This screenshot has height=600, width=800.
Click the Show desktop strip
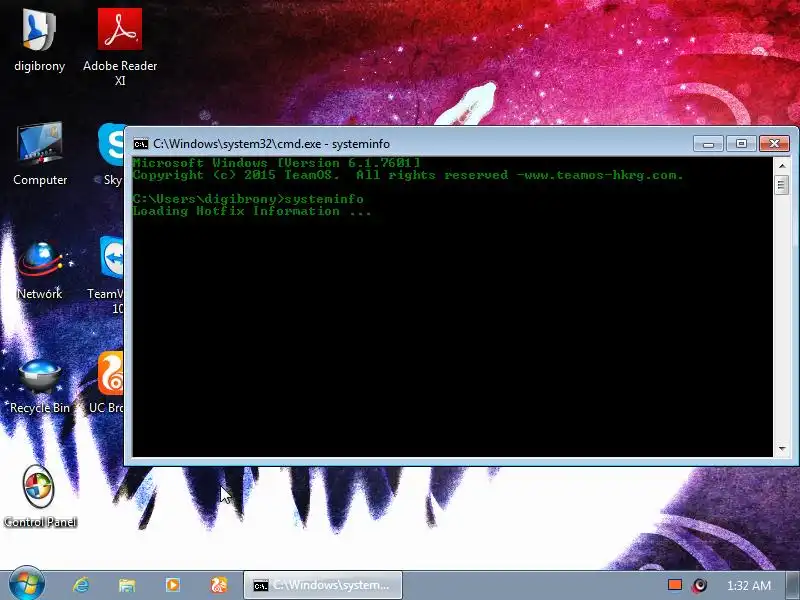pyautogui.click(x=792, y=585)
